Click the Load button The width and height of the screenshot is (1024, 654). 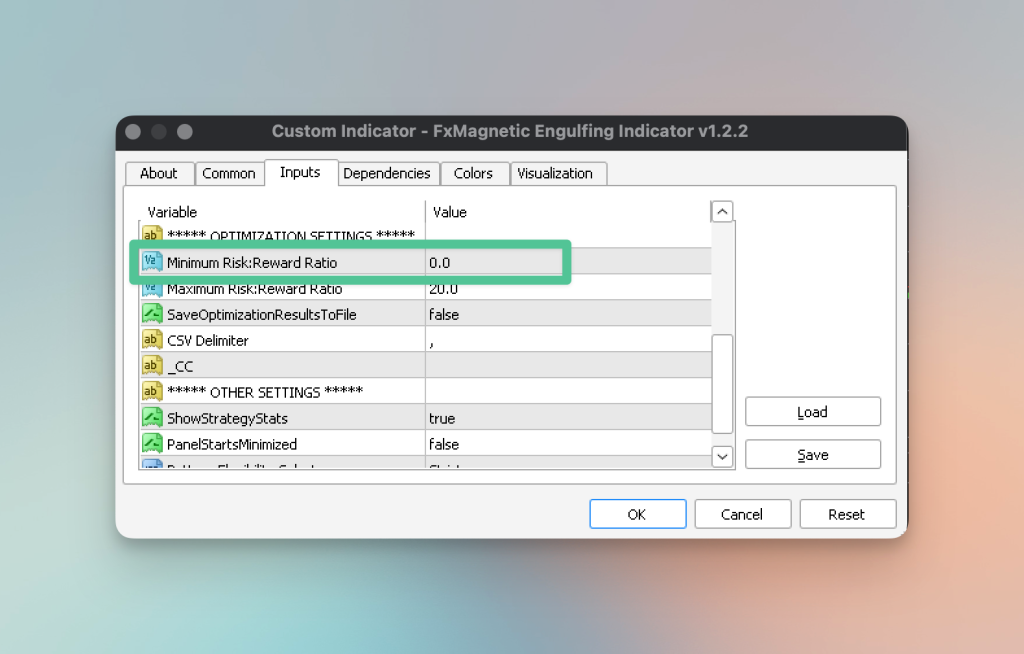[x=812, y=412]
